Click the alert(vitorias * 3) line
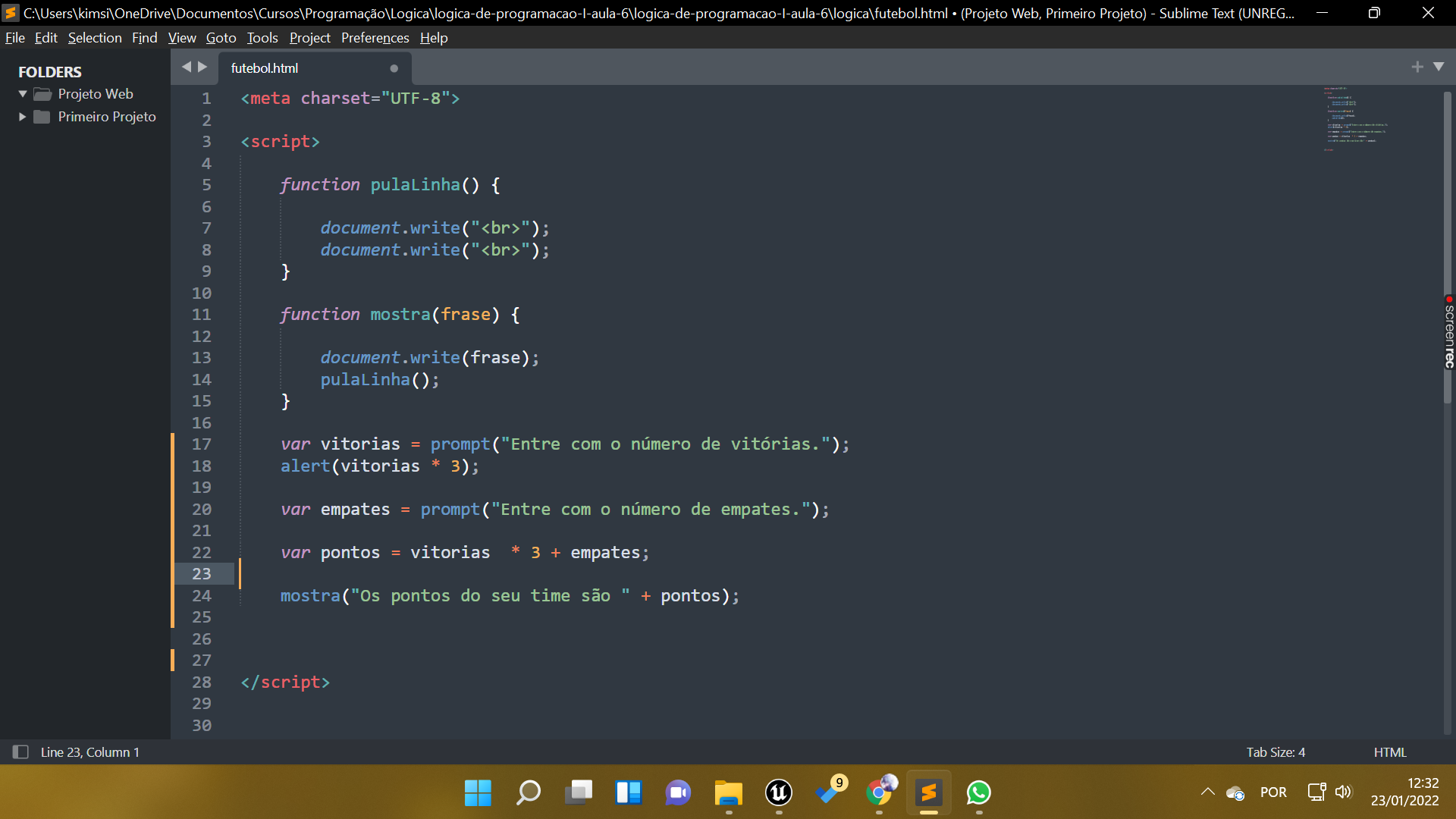Viewport: 1456px width, 819px height. point(380,466)
